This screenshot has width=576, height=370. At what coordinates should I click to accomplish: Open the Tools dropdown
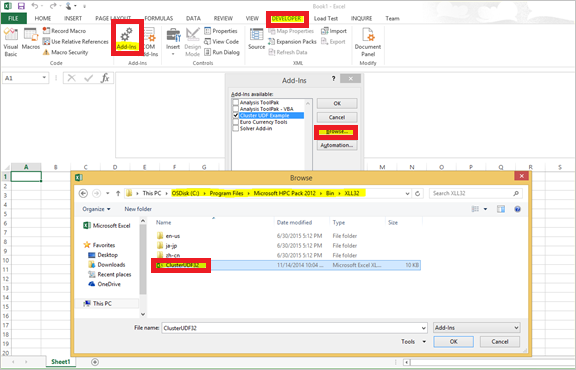tap(414, 342)
